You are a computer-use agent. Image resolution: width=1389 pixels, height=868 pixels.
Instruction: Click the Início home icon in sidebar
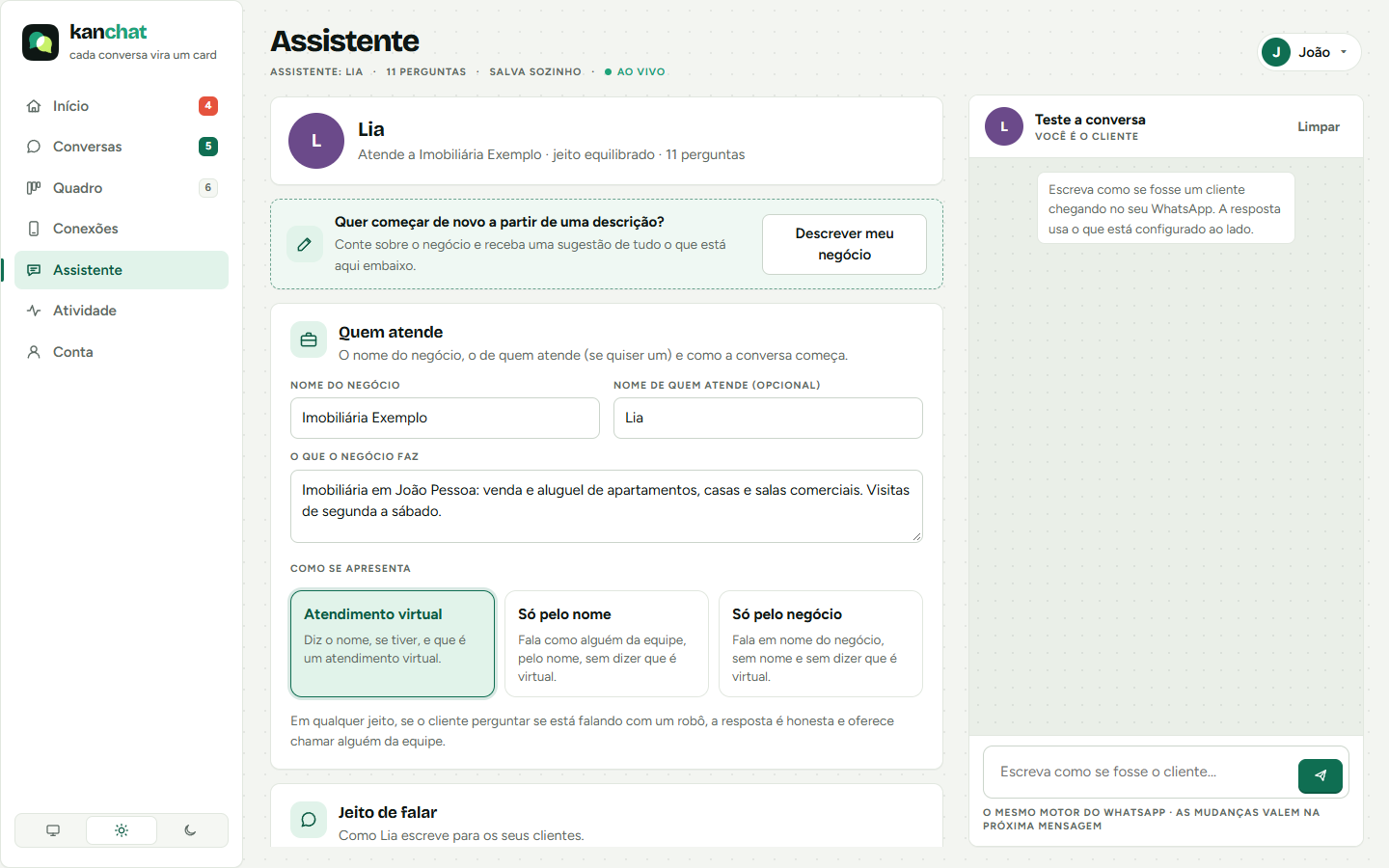coord(34,106)
